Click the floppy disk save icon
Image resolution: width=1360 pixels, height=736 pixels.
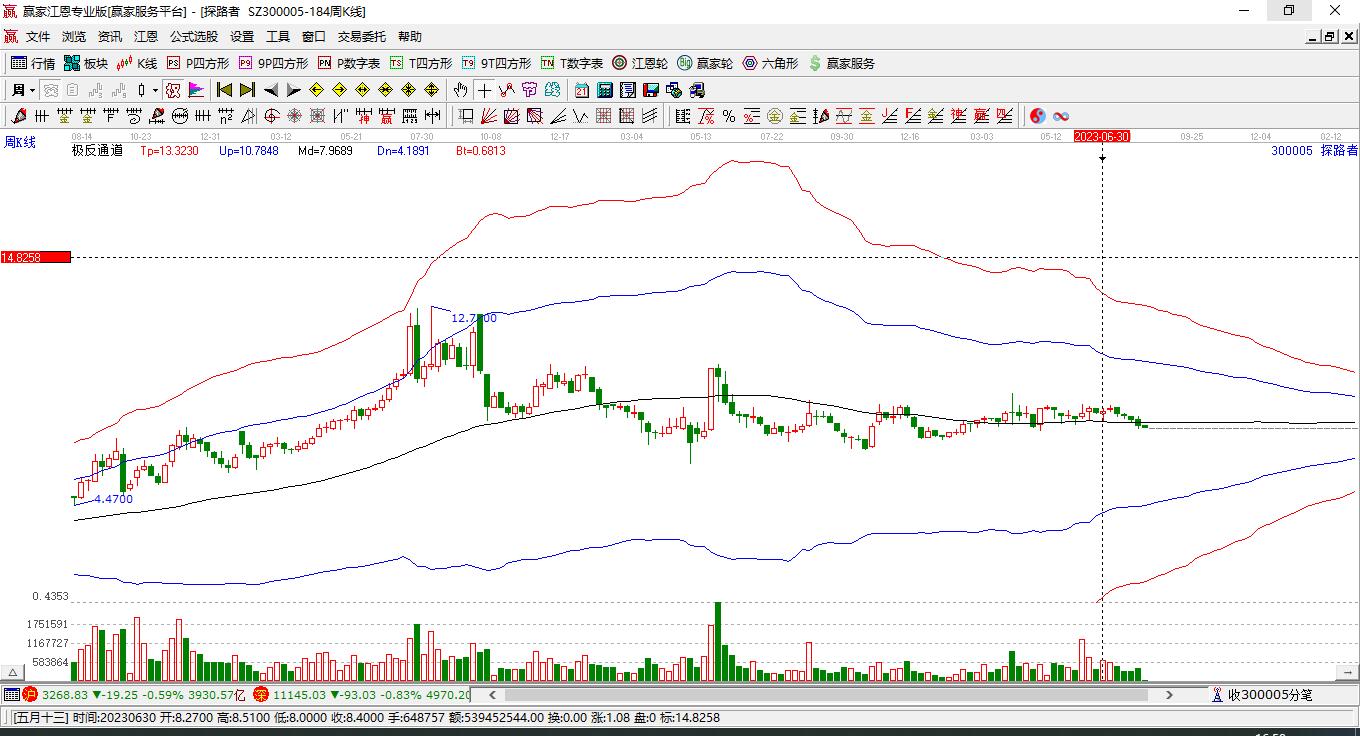coord(651,90)
